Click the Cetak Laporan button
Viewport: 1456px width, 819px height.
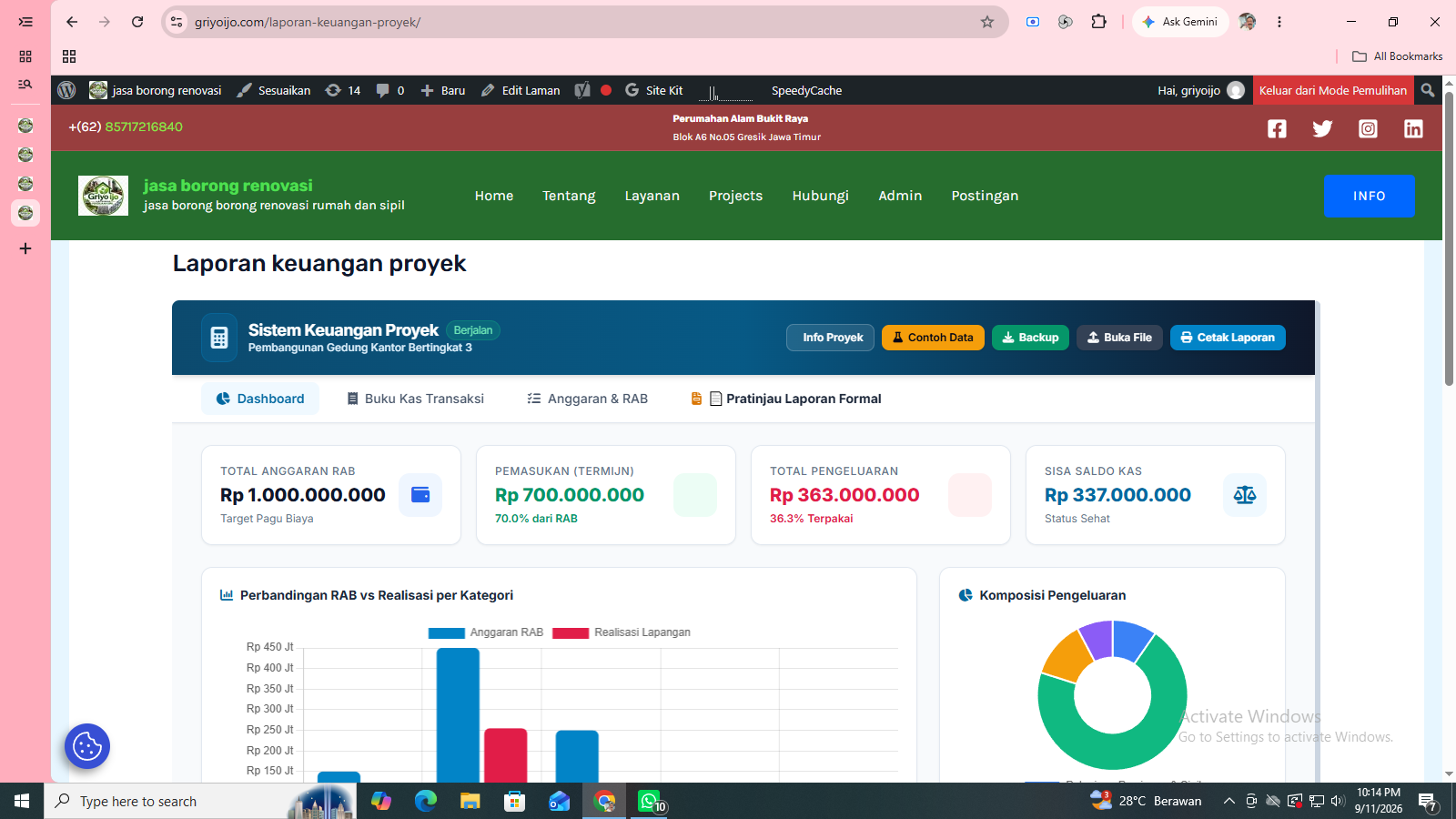click(x=1228, y=338)
